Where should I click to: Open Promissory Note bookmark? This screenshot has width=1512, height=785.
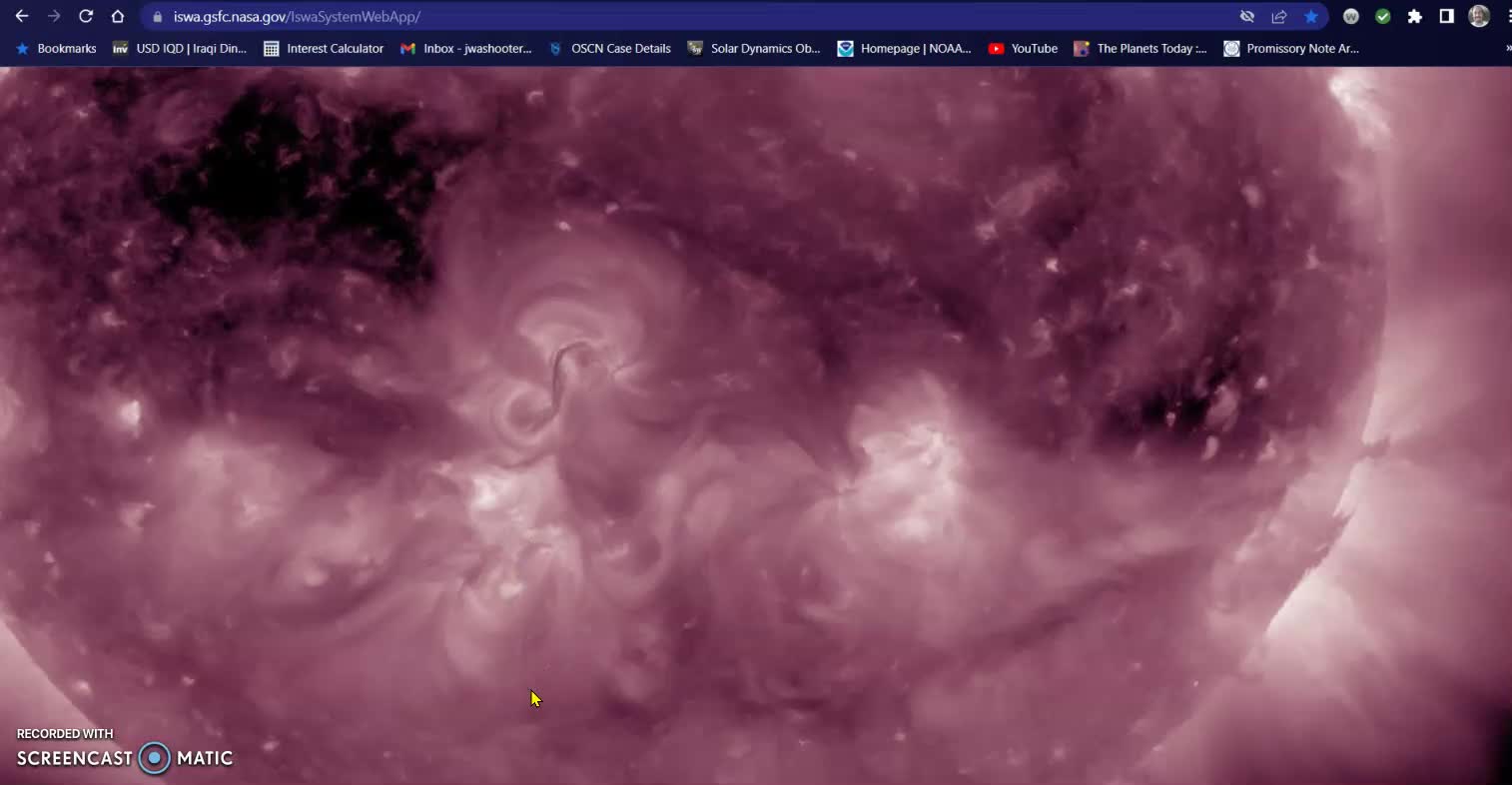tap(1292, 48)
